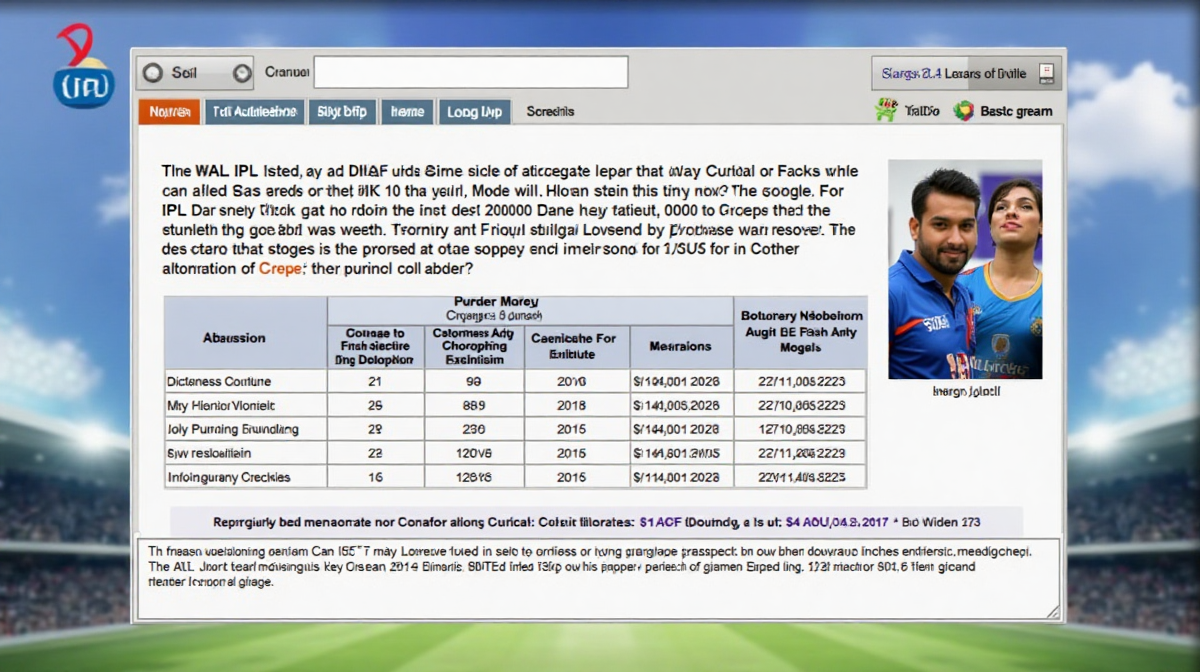Click the Cranuer text input field
This screenshot has height=672, width=1200.
471,73
